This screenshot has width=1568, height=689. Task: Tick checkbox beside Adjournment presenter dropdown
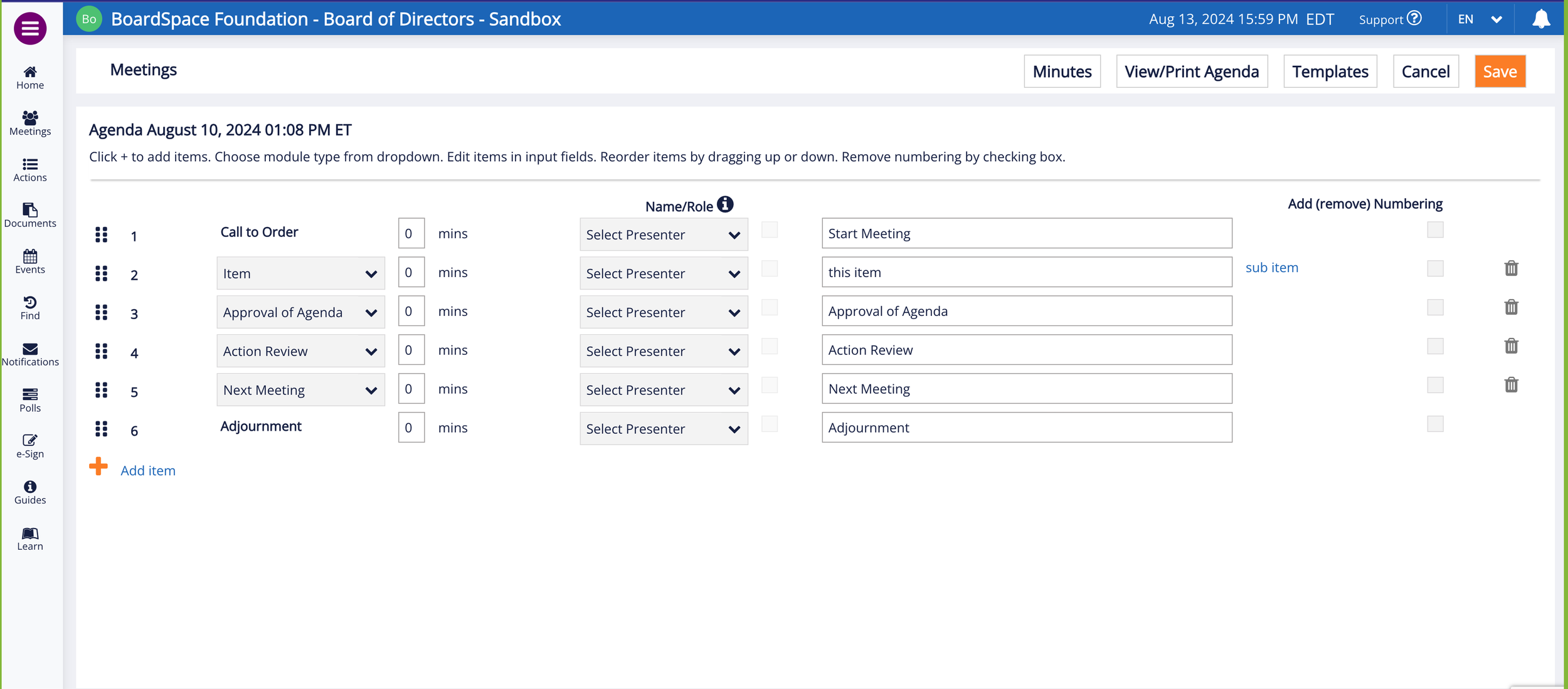coord(769,424)
